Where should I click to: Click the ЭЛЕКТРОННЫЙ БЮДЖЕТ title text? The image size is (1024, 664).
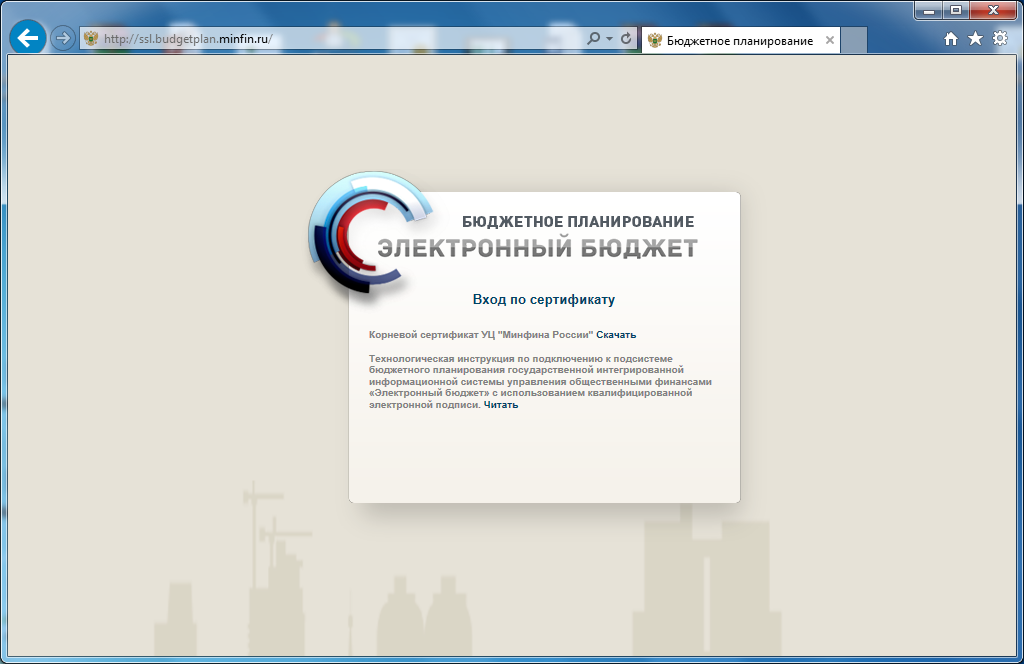[537, 248]
